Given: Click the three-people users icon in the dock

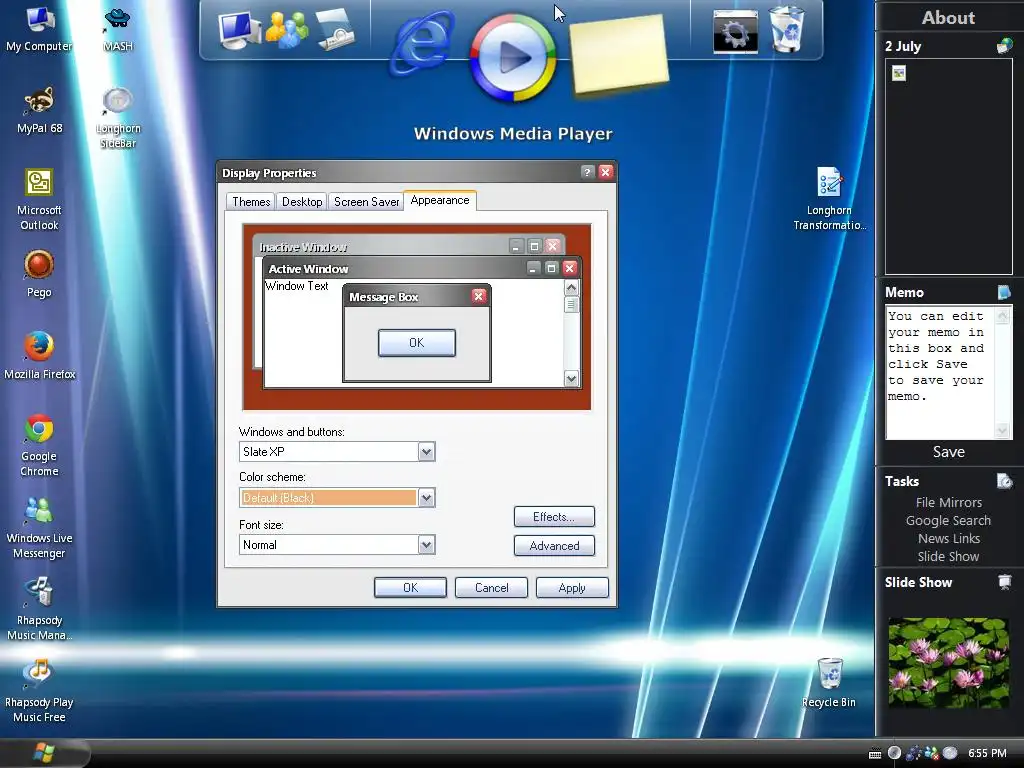Looking at the screenshot, I should (286, 29).
